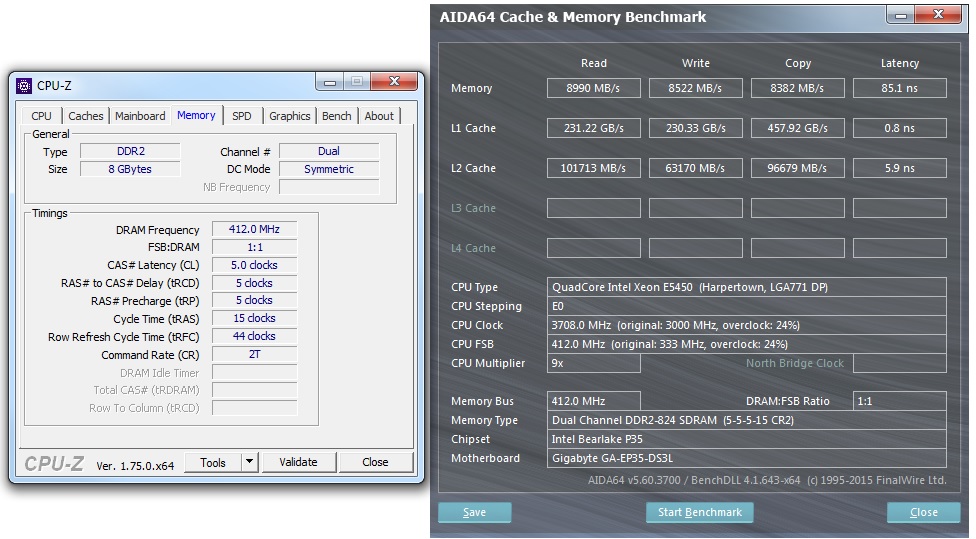Close AIDA64 window via title bar X
Viewport: 976px width, 539px height.
point(939,15)
